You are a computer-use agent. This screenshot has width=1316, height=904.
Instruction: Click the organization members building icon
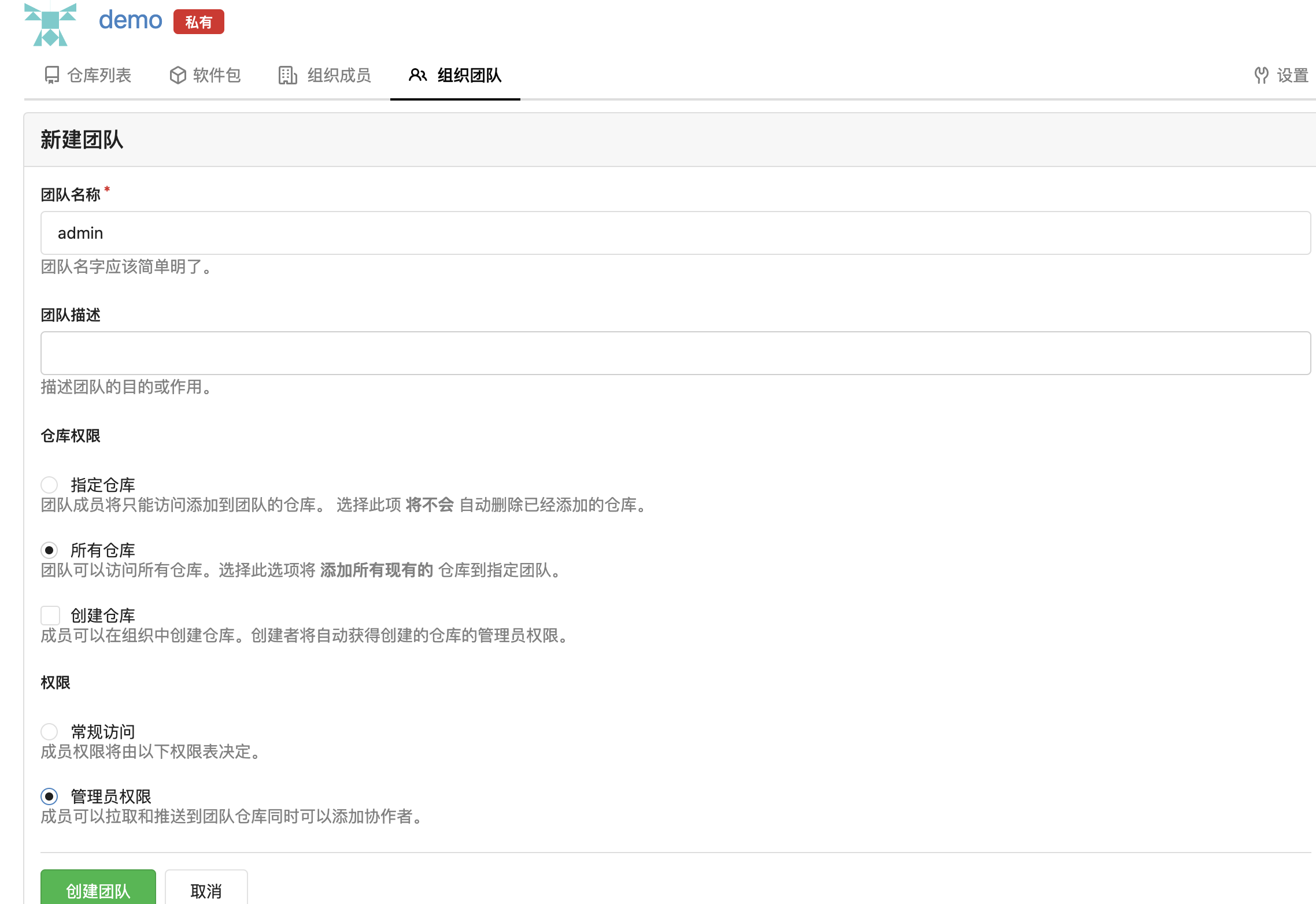287,75
